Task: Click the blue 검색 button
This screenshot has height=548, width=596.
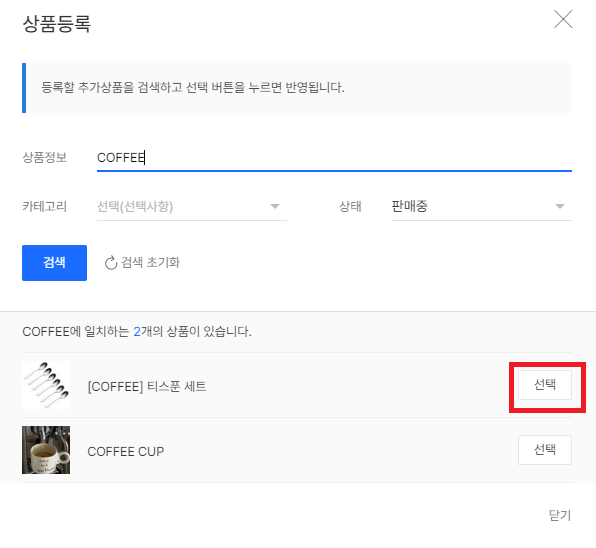Action: click(x=54, y=263)
